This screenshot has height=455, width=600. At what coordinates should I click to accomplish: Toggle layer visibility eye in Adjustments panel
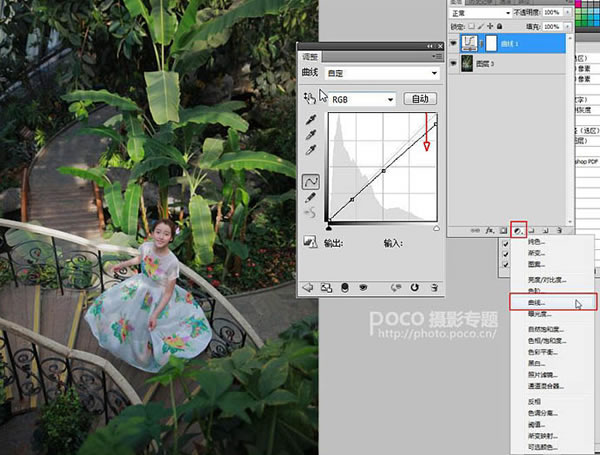[363, 287]
